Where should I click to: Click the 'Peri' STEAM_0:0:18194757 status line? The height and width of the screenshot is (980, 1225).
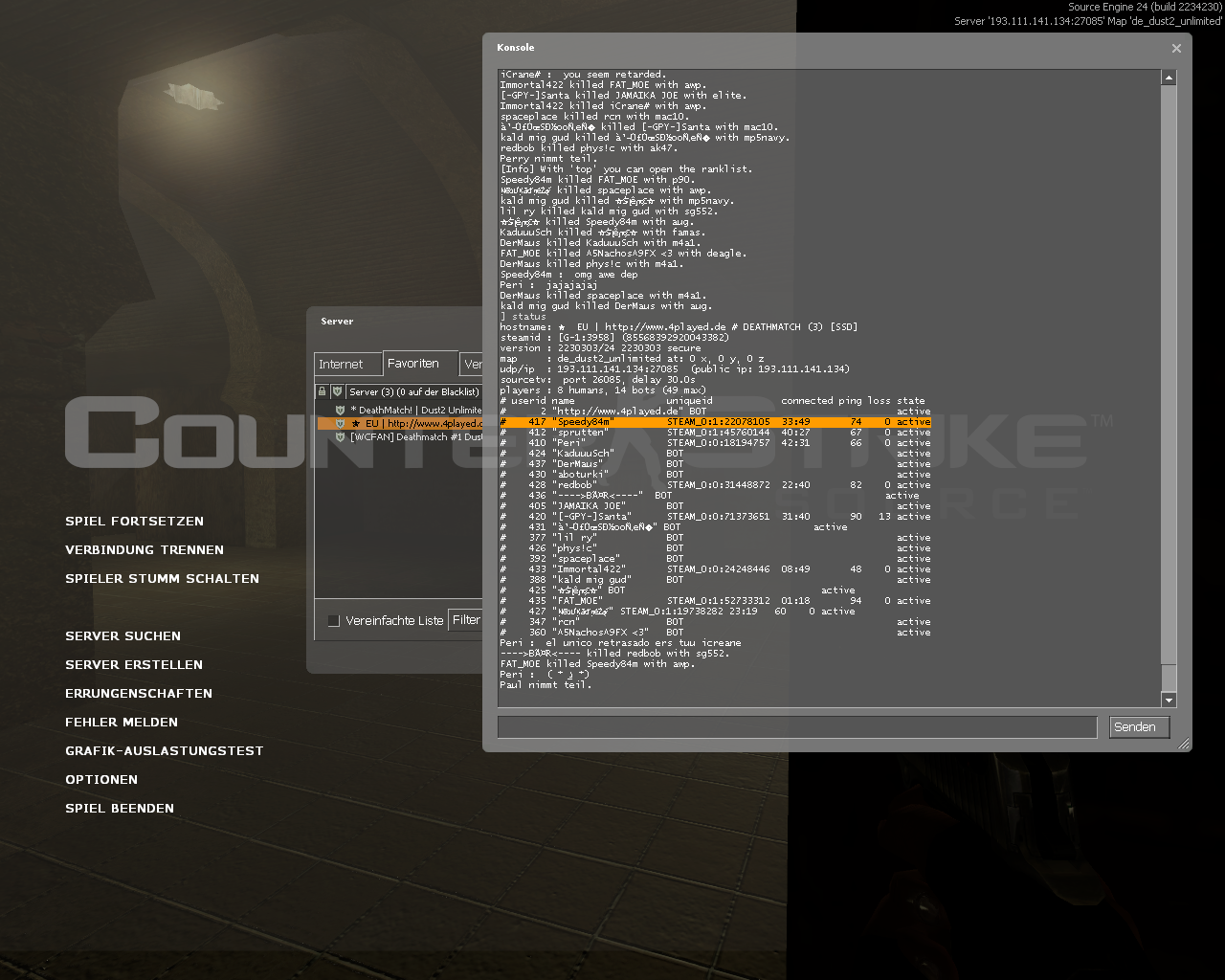coord(715,443)
